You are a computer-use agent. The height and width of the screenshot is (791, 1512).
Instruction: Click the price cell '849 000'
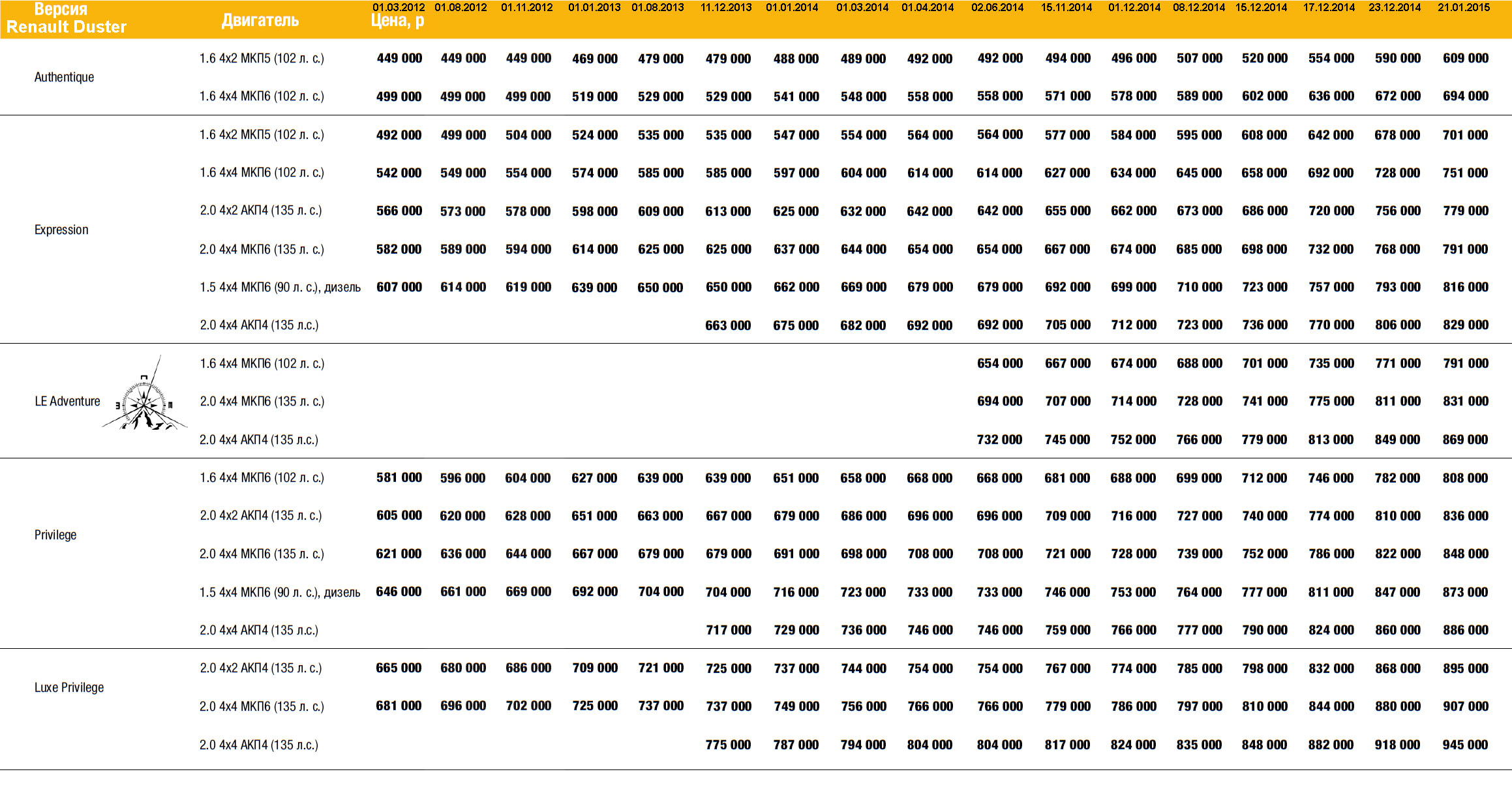pos(1397,440)
